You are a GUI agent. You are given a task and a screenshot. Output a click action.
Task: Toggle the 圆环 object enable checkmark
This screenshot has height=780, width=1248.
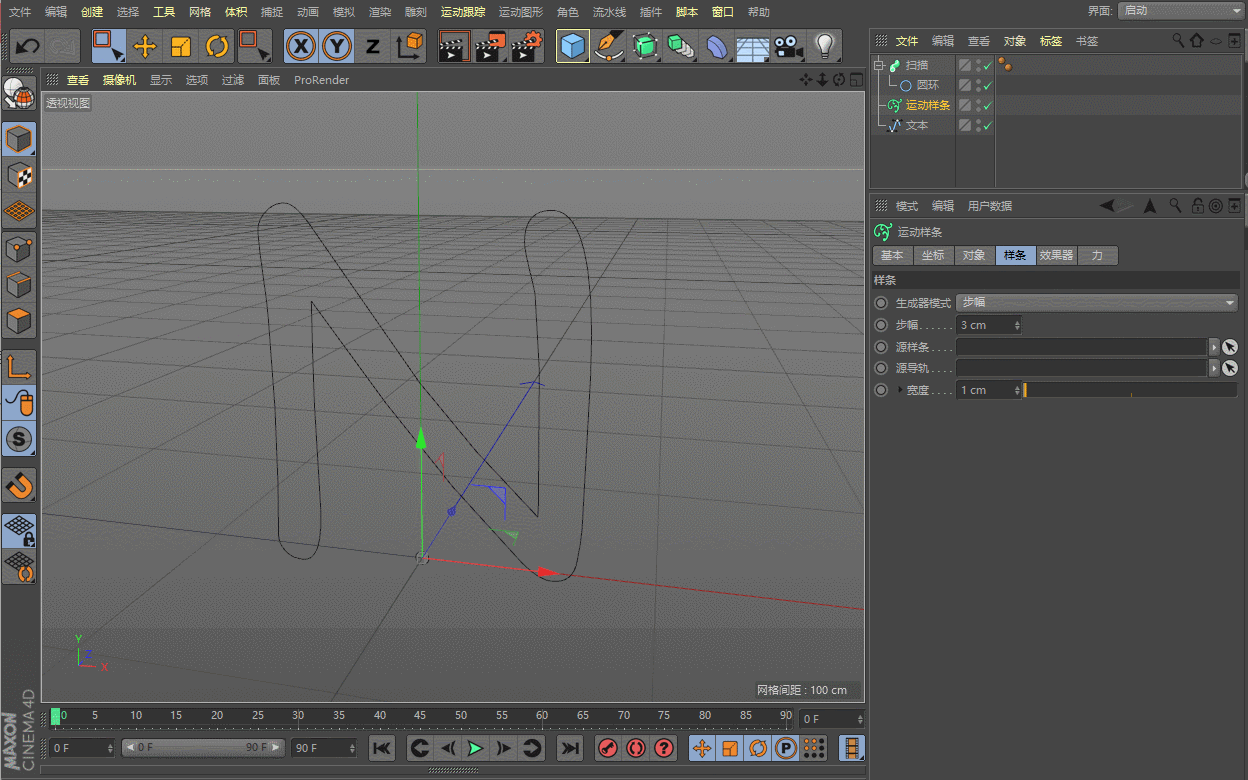pyautogui.click(x=988, y=86)
